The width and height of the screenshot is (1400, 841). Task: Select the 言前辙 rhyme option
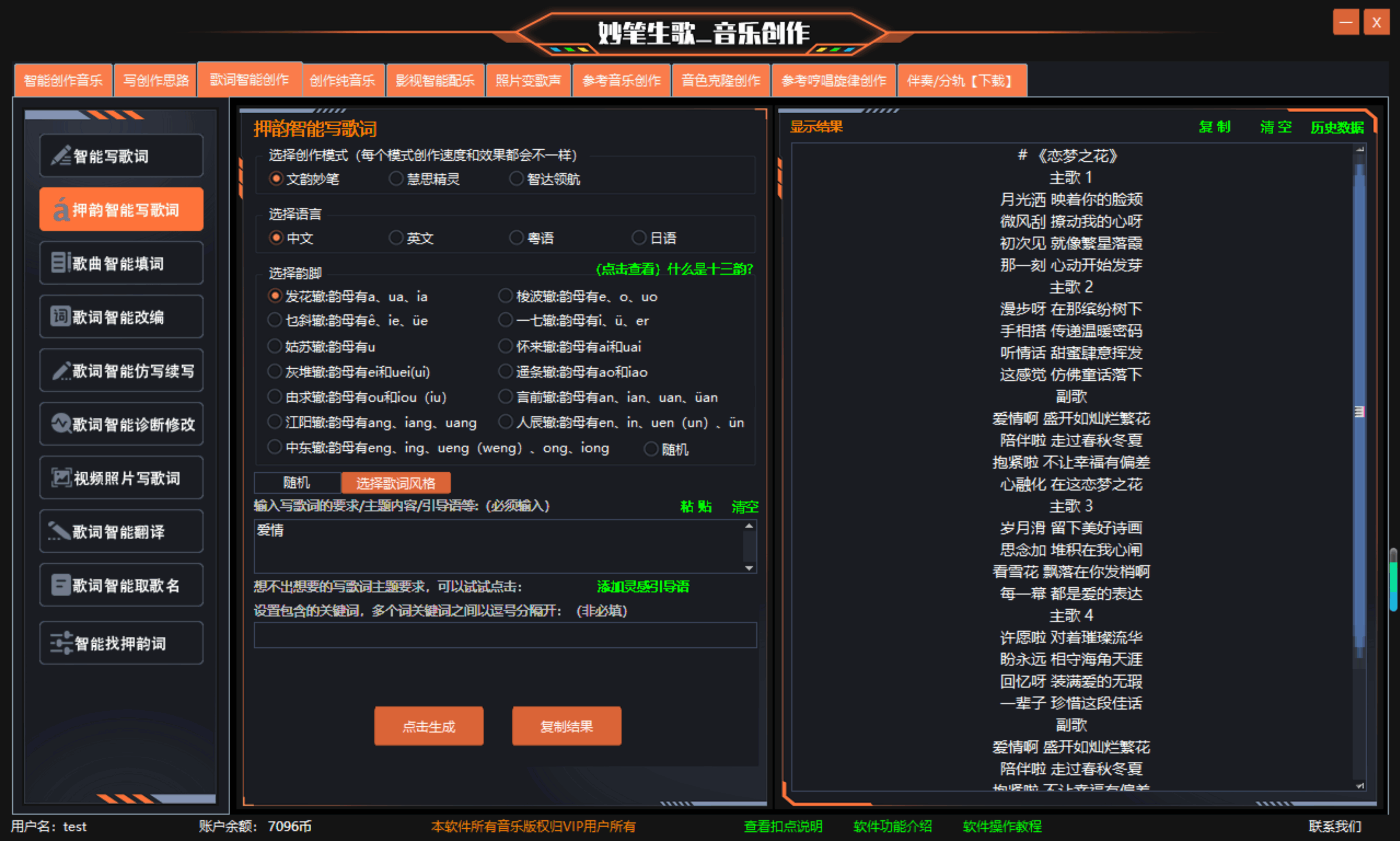[505, 397]
